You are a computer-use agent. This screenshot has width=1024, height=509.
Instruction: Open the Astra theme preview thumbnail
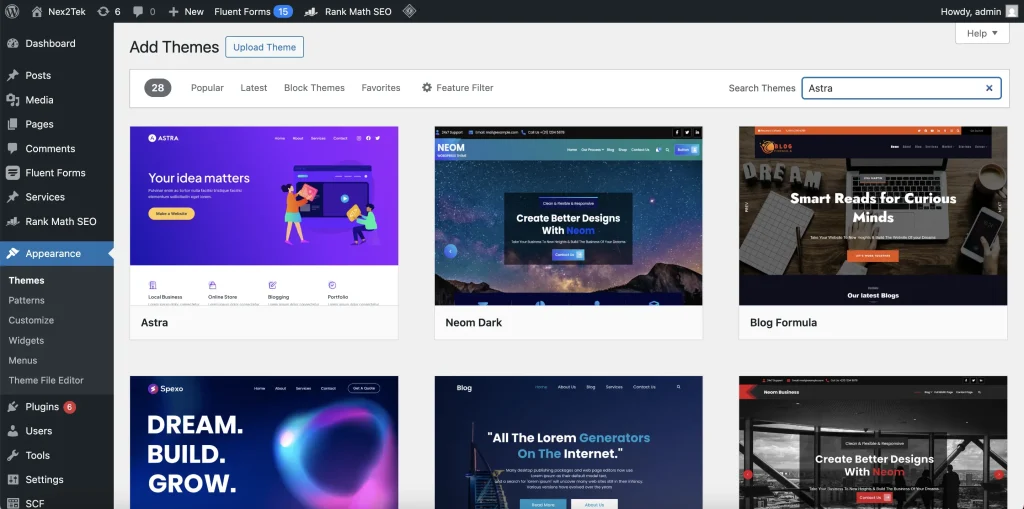pyautogui.click(x=264, y=216)
